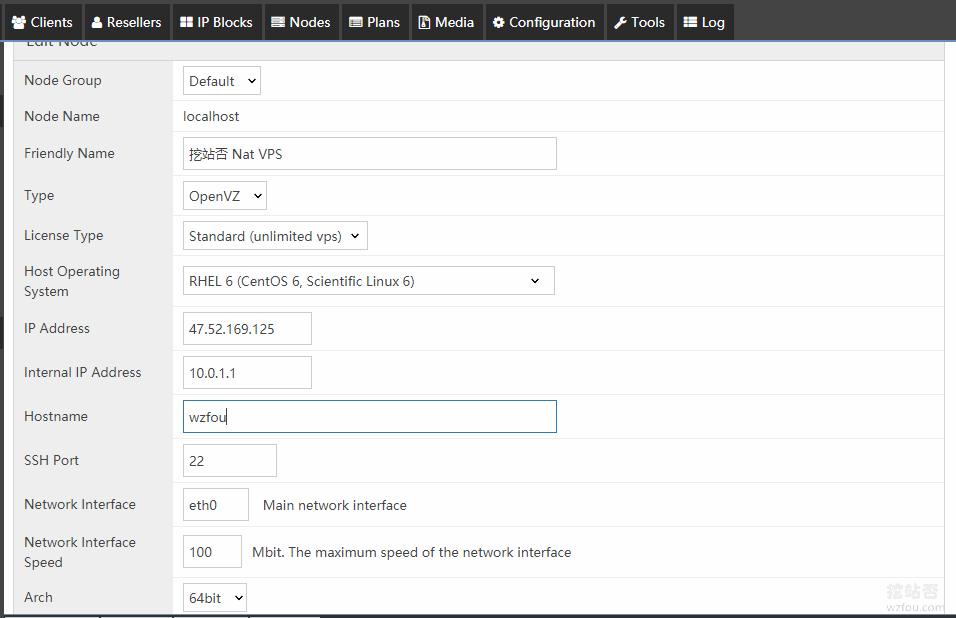
Task: Expand the Node Group dropdown
Action: coord(221,81)
